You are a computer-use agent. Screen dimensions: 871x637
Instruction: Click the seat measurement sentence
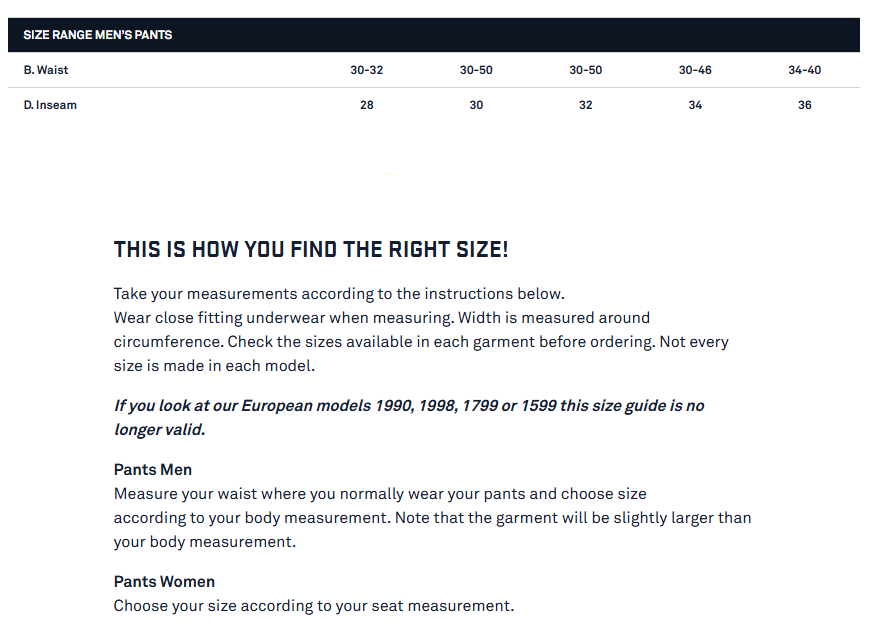click(x=313, y=606)
